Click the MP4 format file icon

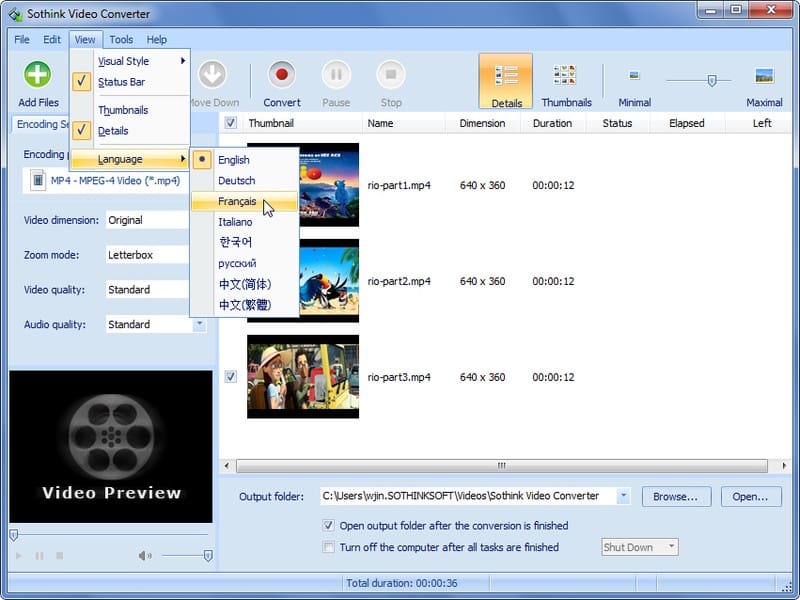(x=38, y=180)
